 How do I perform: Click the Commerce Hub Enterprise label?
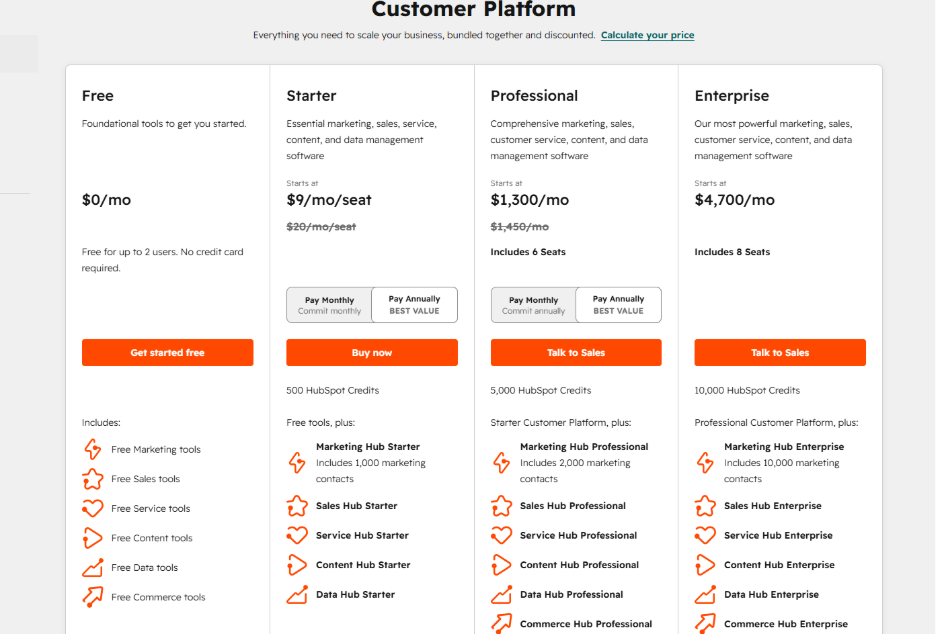[x=786, y=624]
